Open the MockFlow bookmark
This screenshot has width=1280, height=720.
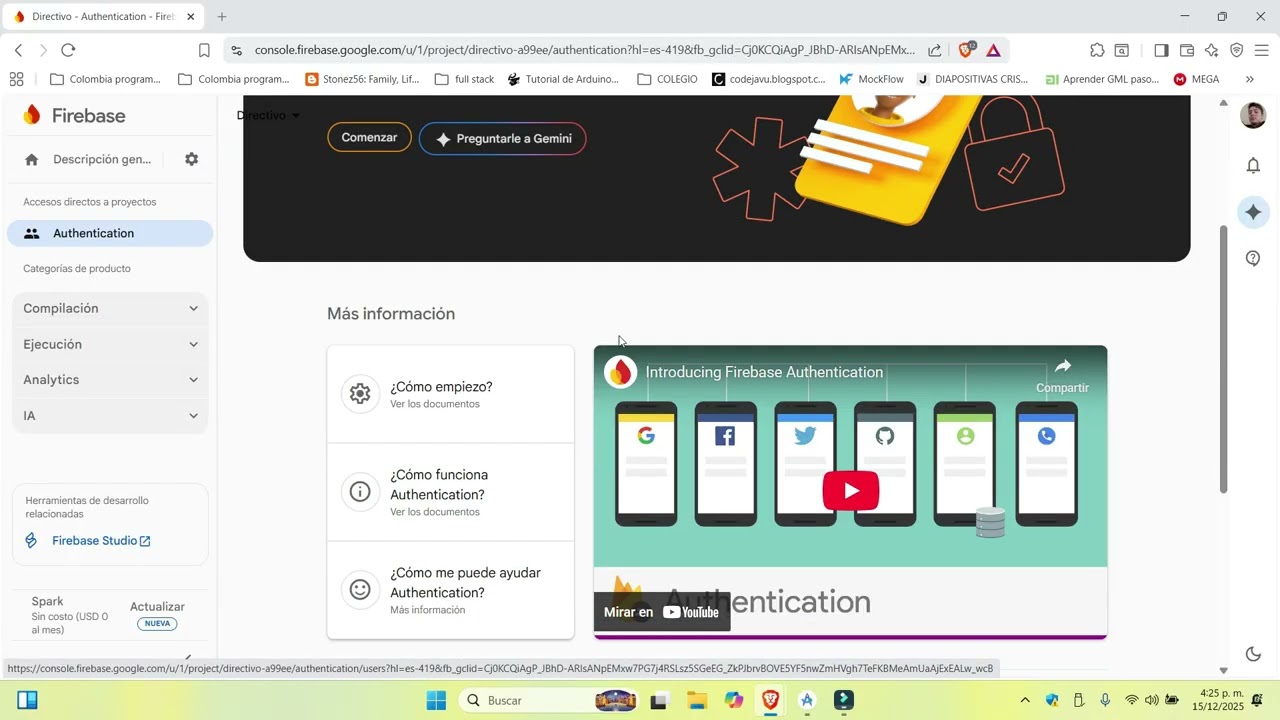click(871, 79)
